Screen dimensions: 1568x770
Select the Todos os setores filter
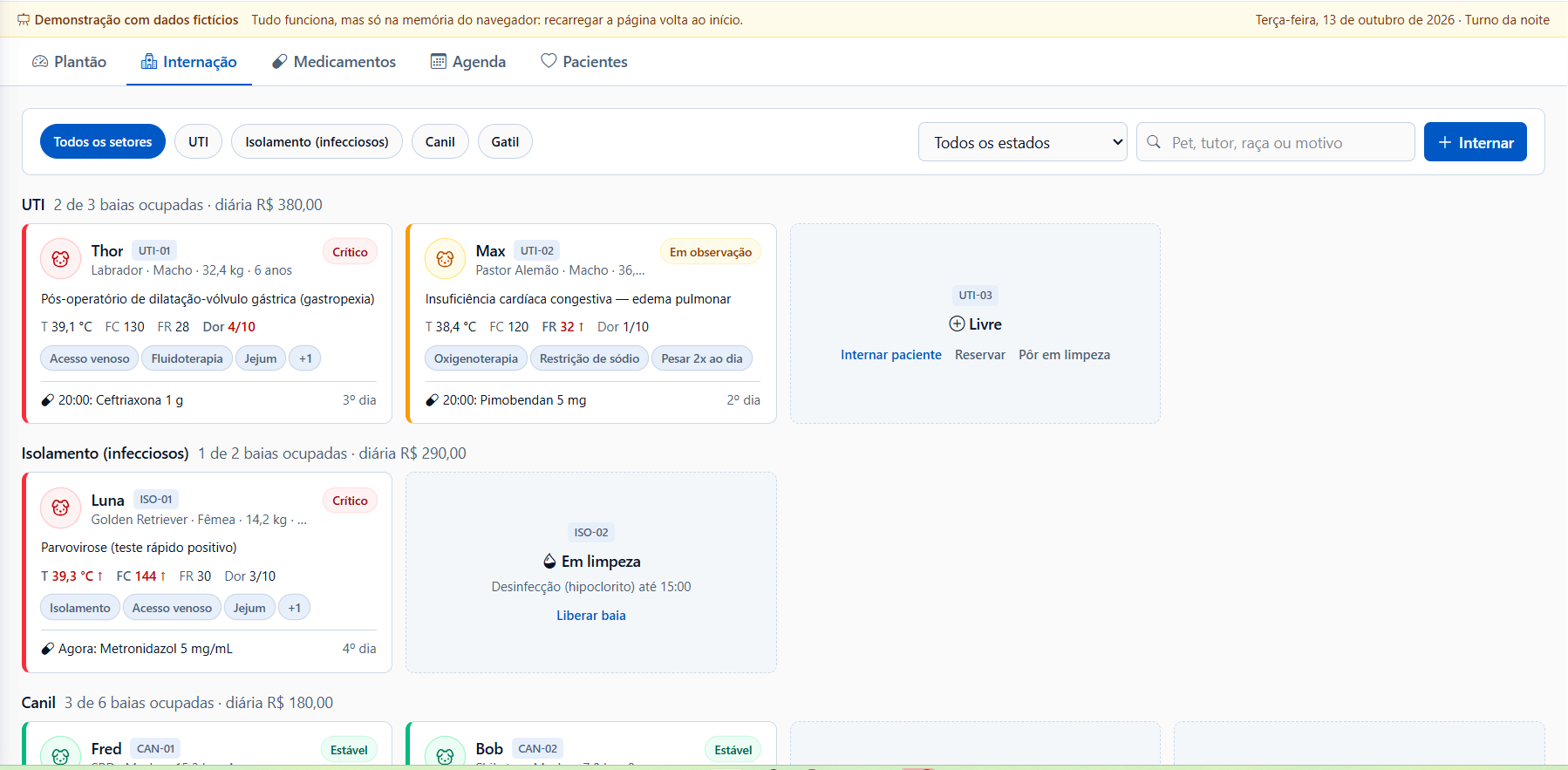[x=103, y=141]
